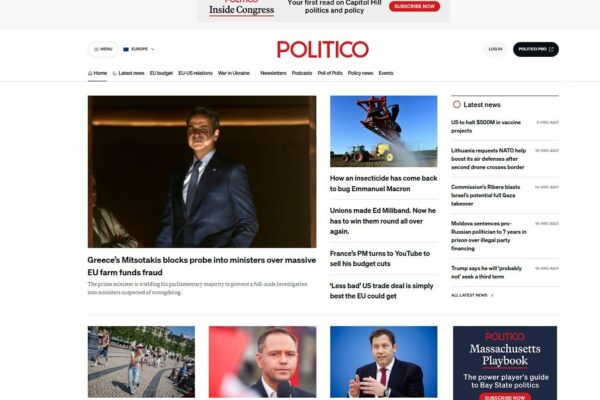Go to War in Ukraine section
This screenshot has height=400, width=600.
point(233,73)
